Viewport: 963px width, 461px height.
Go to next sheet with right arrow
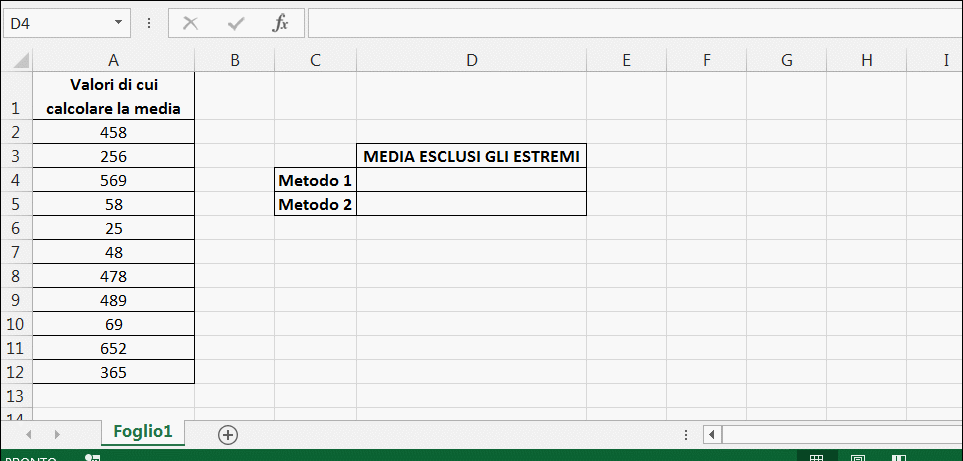[x=57, y=434]
